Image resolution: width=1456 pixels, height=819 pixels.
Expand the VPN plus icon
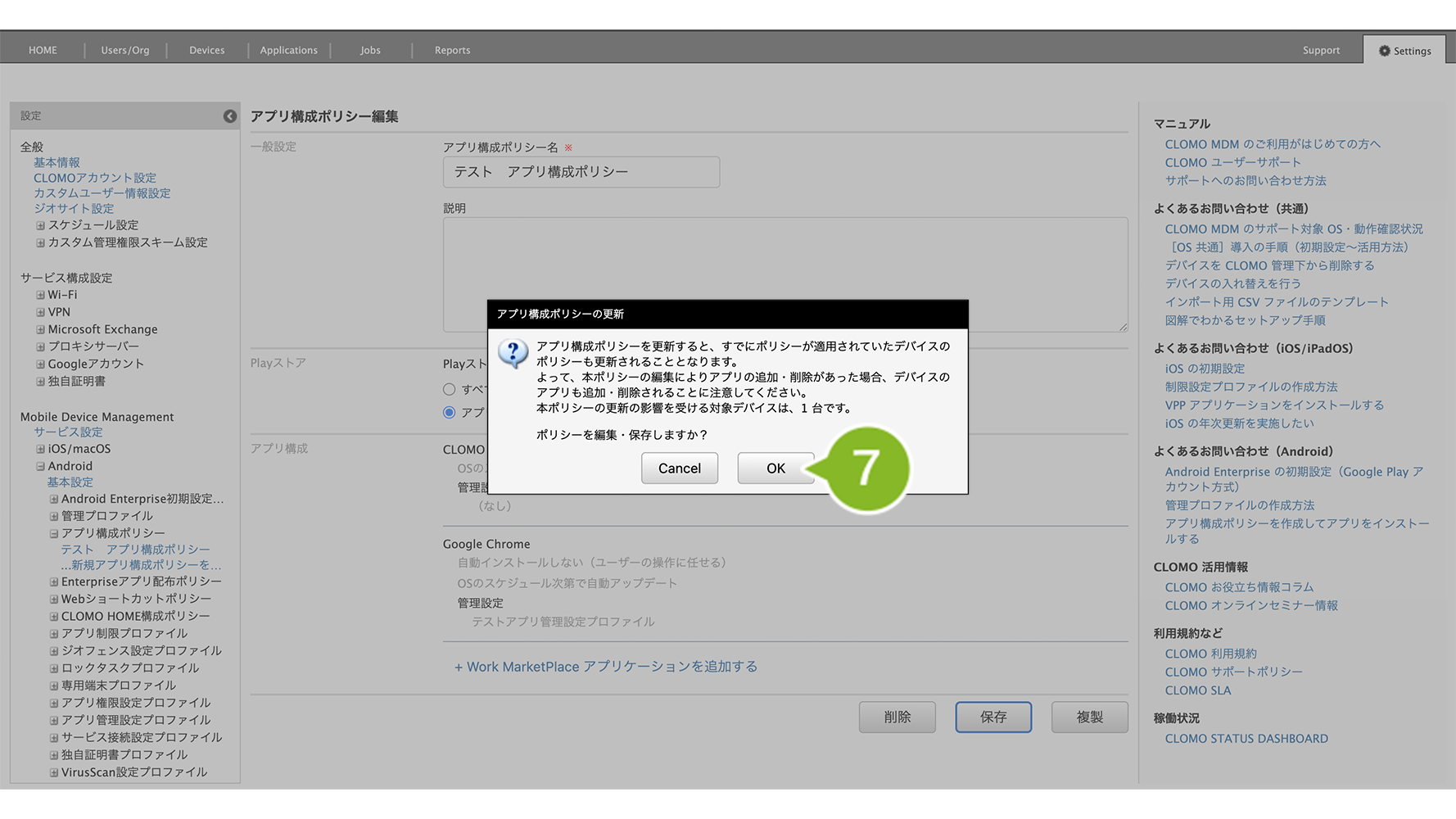point(40,312)
